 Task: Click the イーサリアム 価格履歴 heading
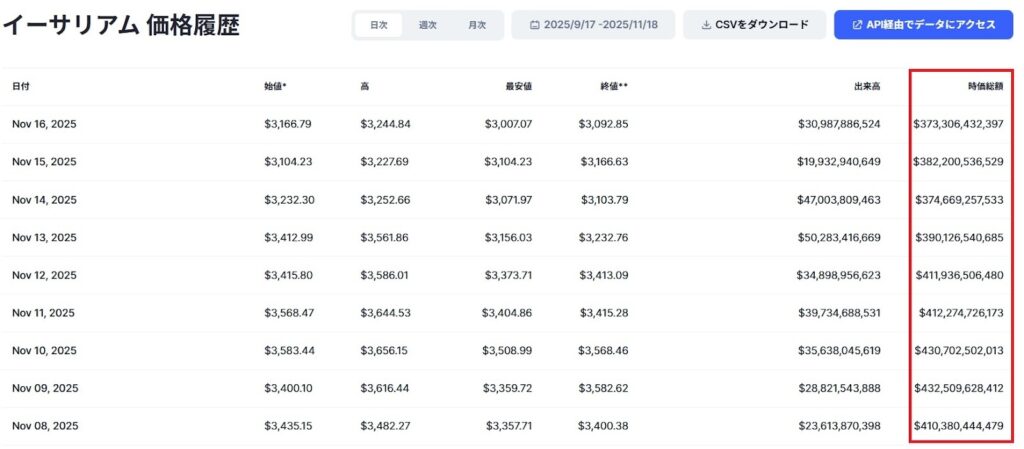(121, 25)
